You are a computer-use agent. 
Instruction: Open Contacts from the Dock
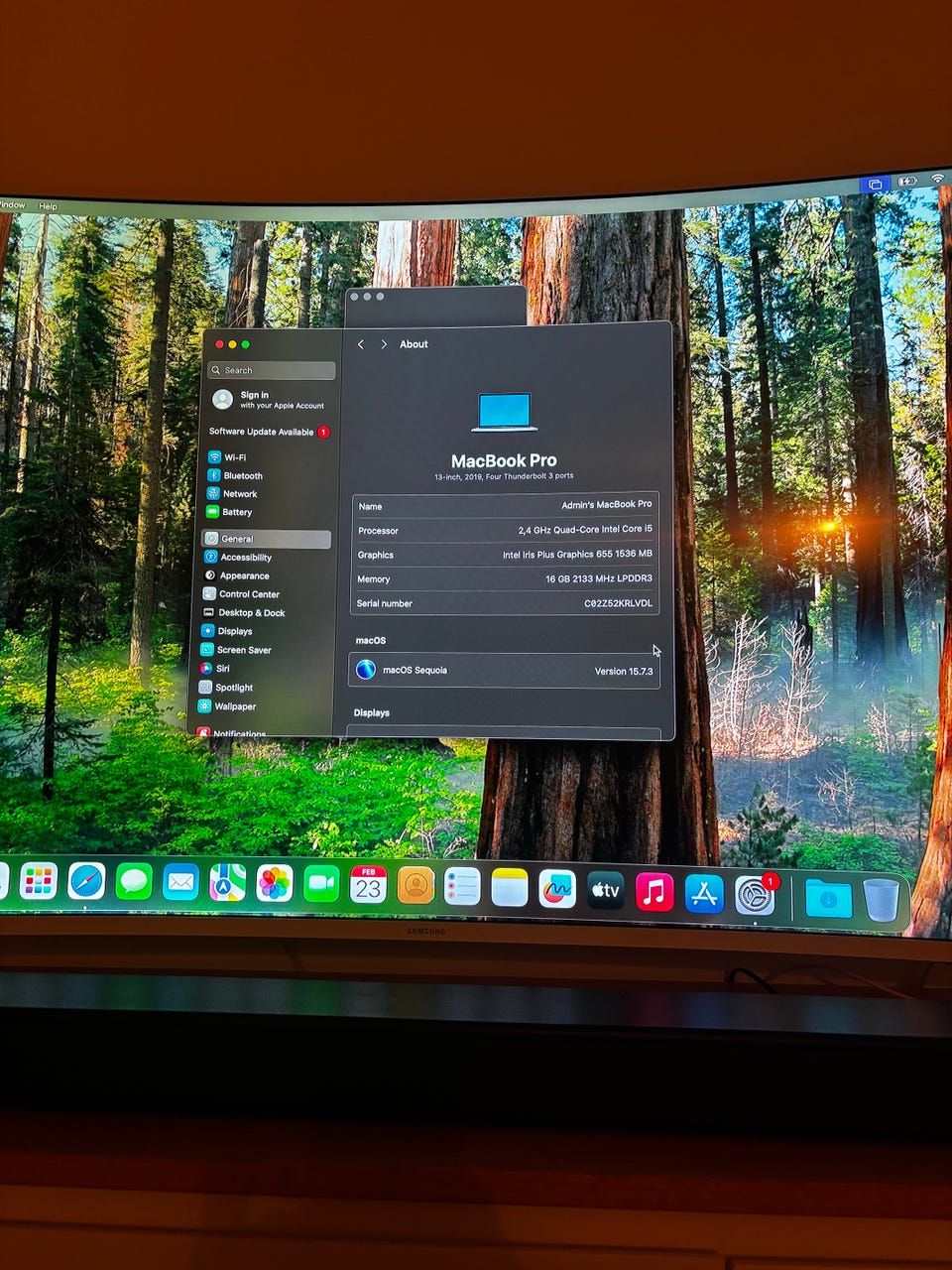coord(416,886)
